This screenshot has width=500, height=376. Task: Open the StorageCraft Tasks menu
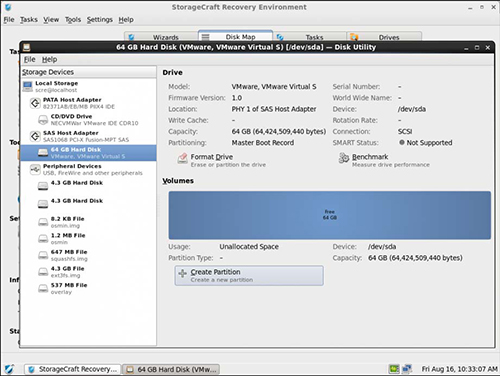29,20
